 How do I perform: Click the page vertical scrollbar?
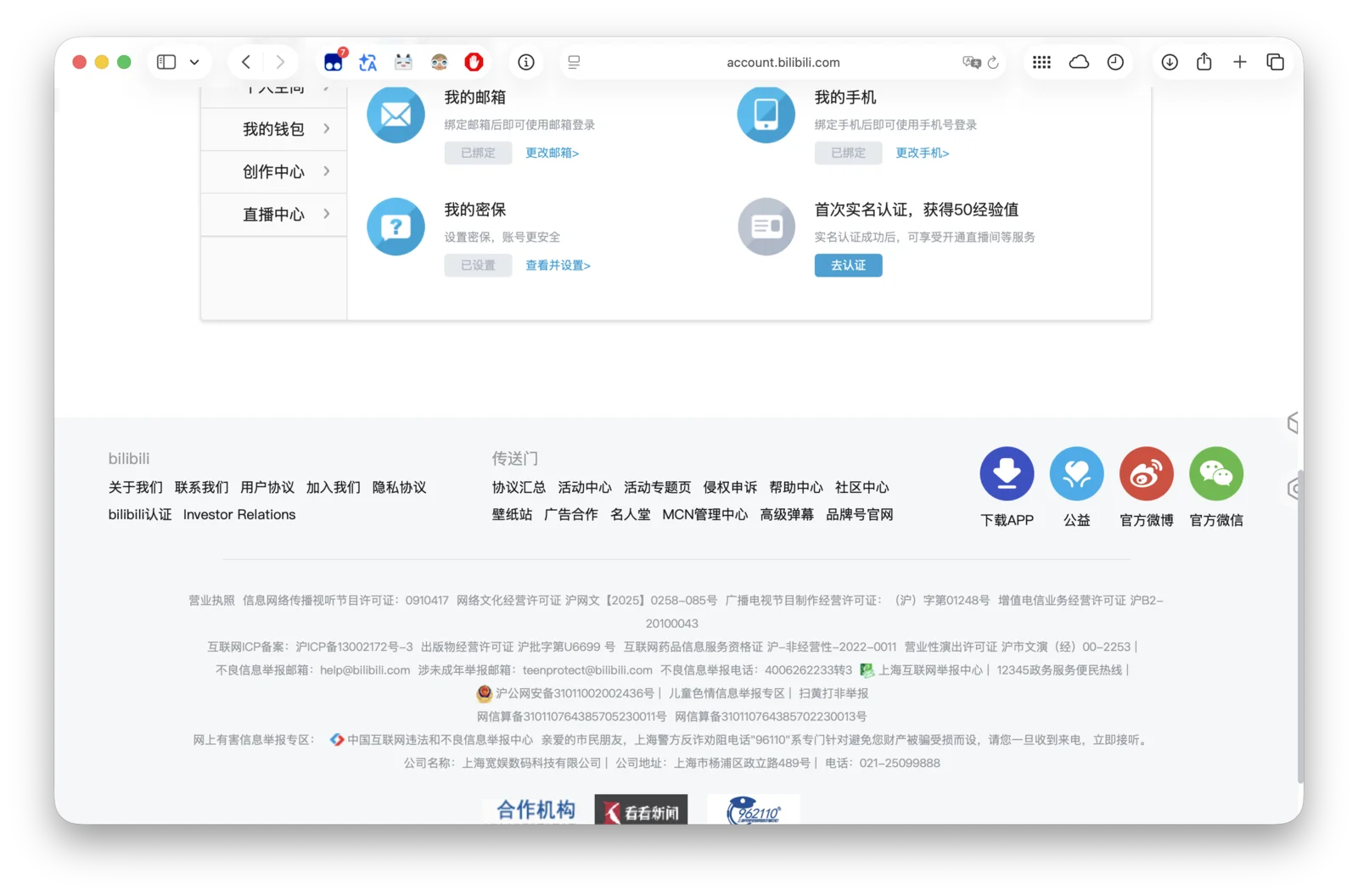point(1299,628)
